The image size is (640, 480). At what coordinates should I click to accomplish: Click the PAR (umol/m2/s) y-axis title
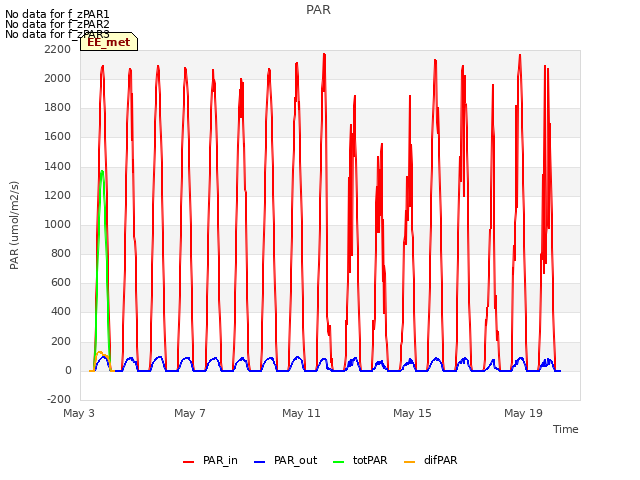(x=14, y=225)
